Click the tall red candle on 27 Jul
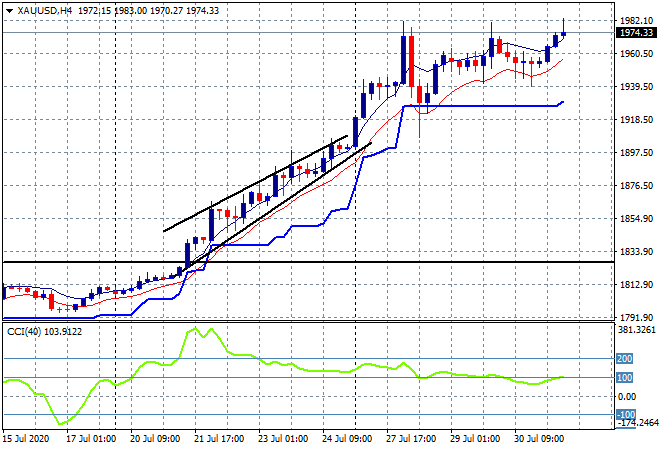 point(411,61)
